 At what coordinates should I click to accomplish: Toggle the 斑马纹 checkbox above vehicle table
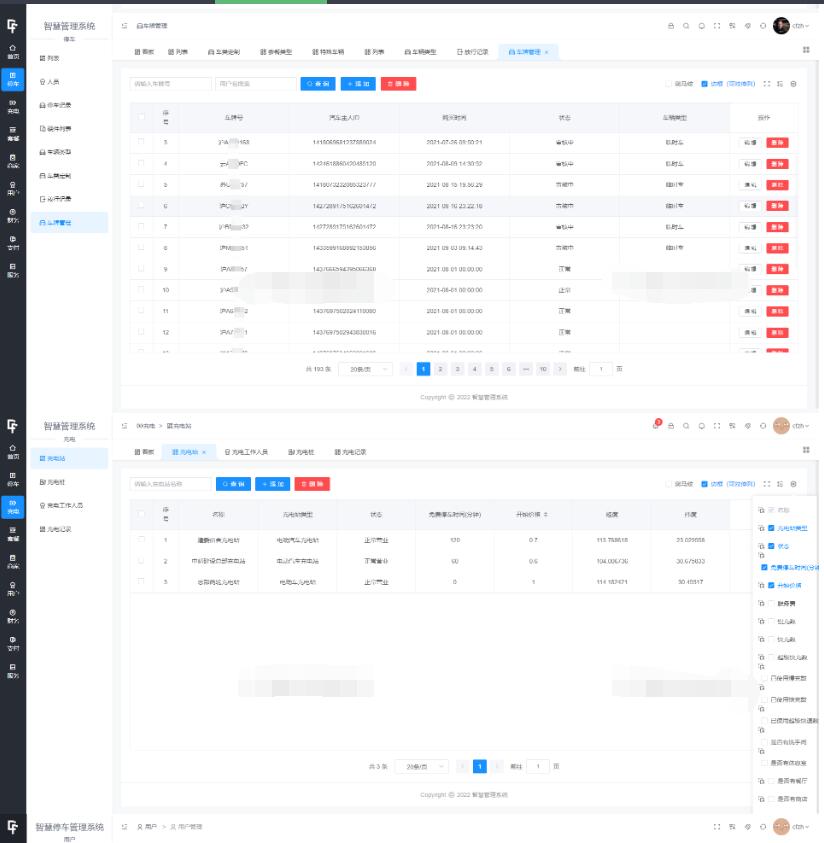coord(670,84)
